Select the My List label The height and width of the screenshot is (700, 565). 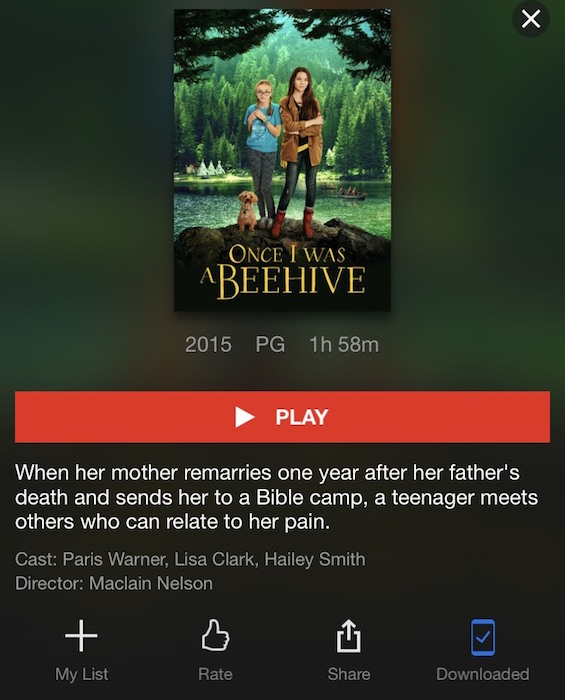click(x=82, y=674)
